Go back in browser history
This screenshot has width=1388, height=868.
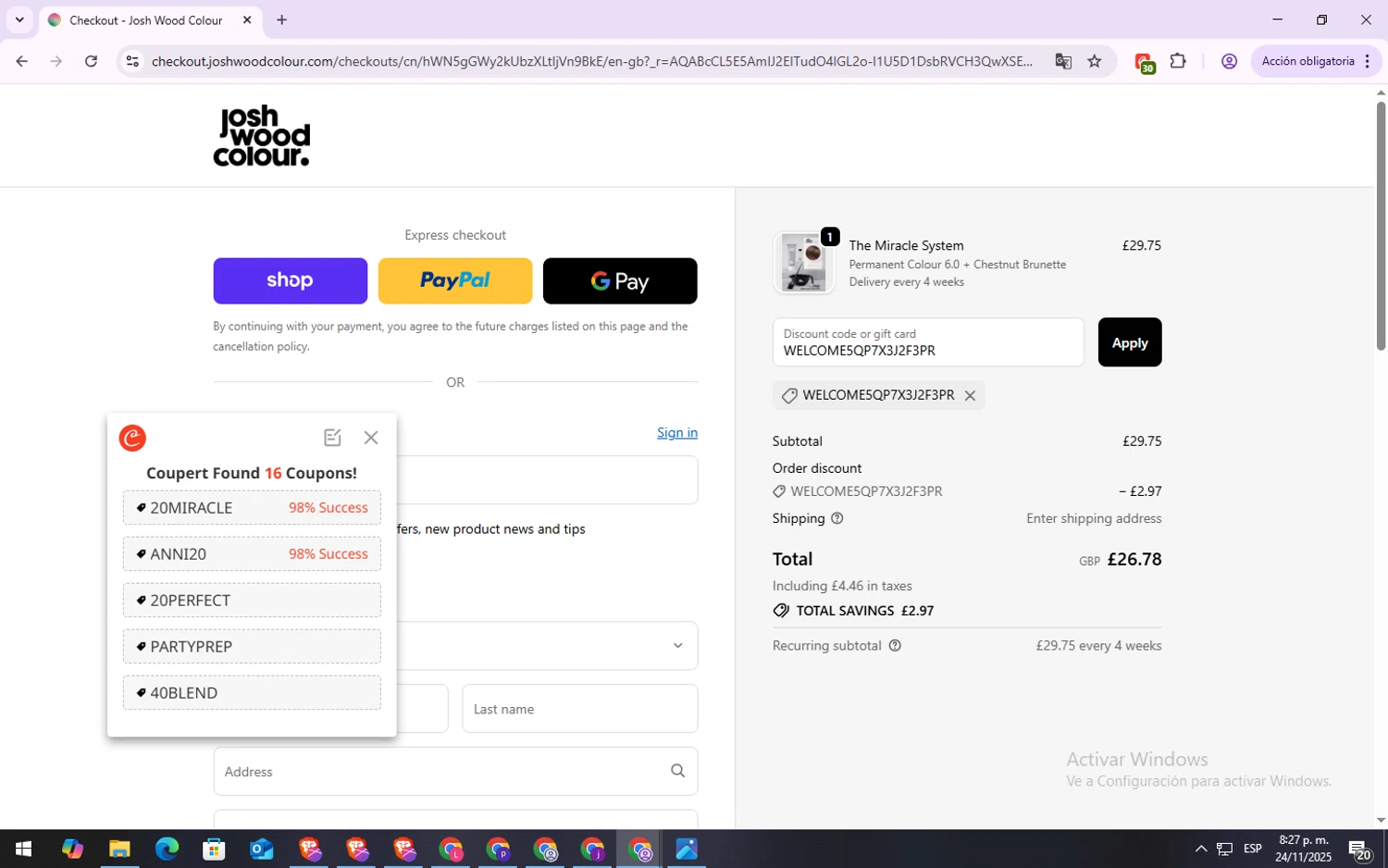[x=21, y=61]
